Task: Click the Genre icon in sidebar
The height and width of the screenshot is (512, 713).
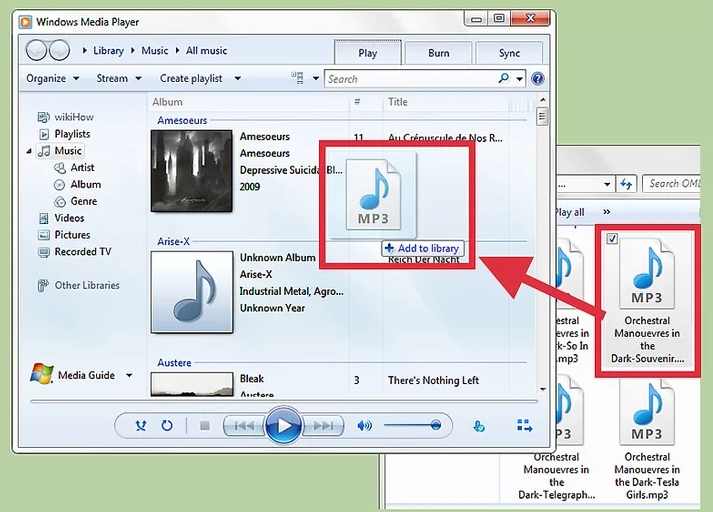Action: (x=60, y=201)
